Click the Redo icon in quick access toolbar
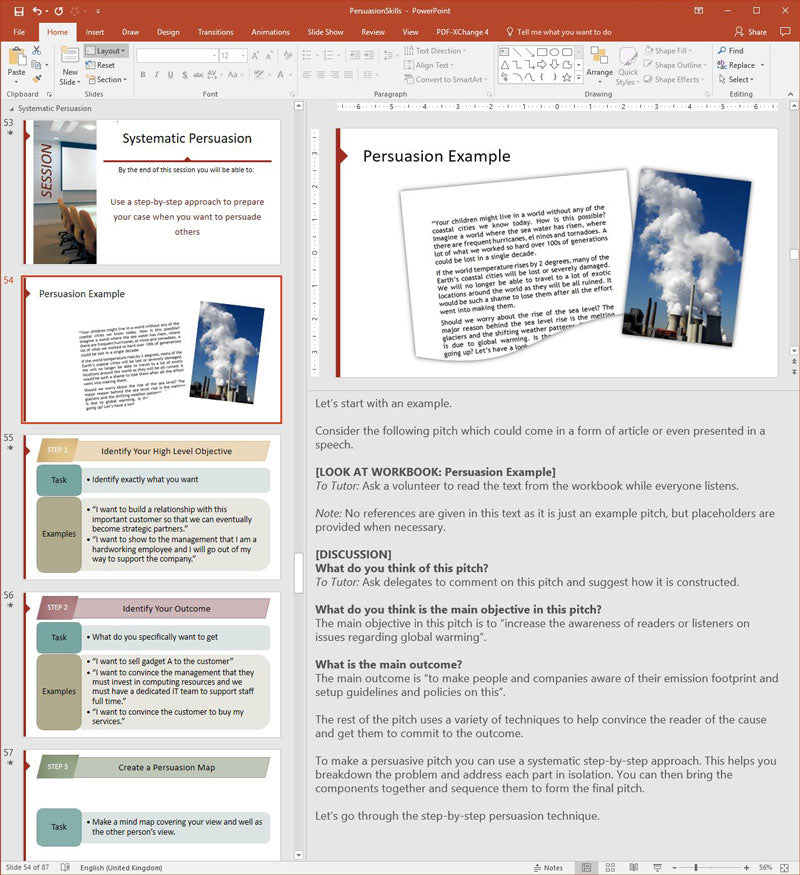 click(59, 11)
